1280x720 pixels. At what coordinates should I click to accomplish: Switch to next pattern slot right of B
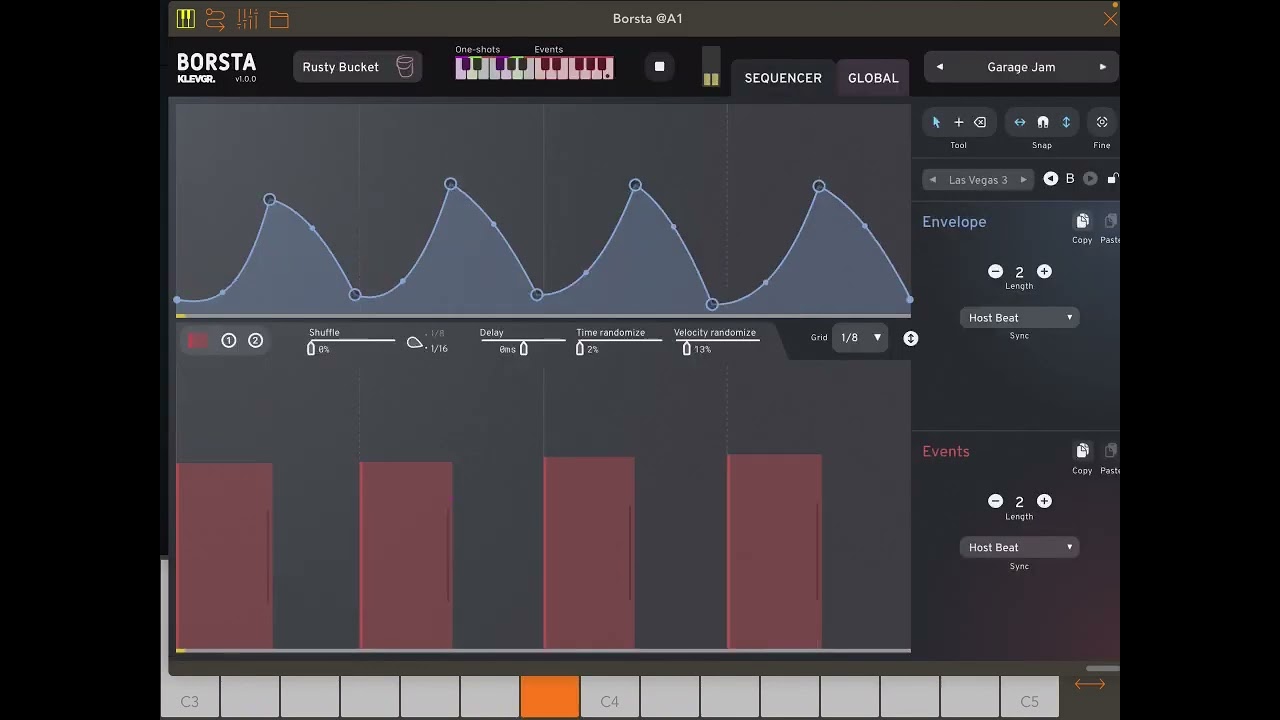pos(1090,179)
